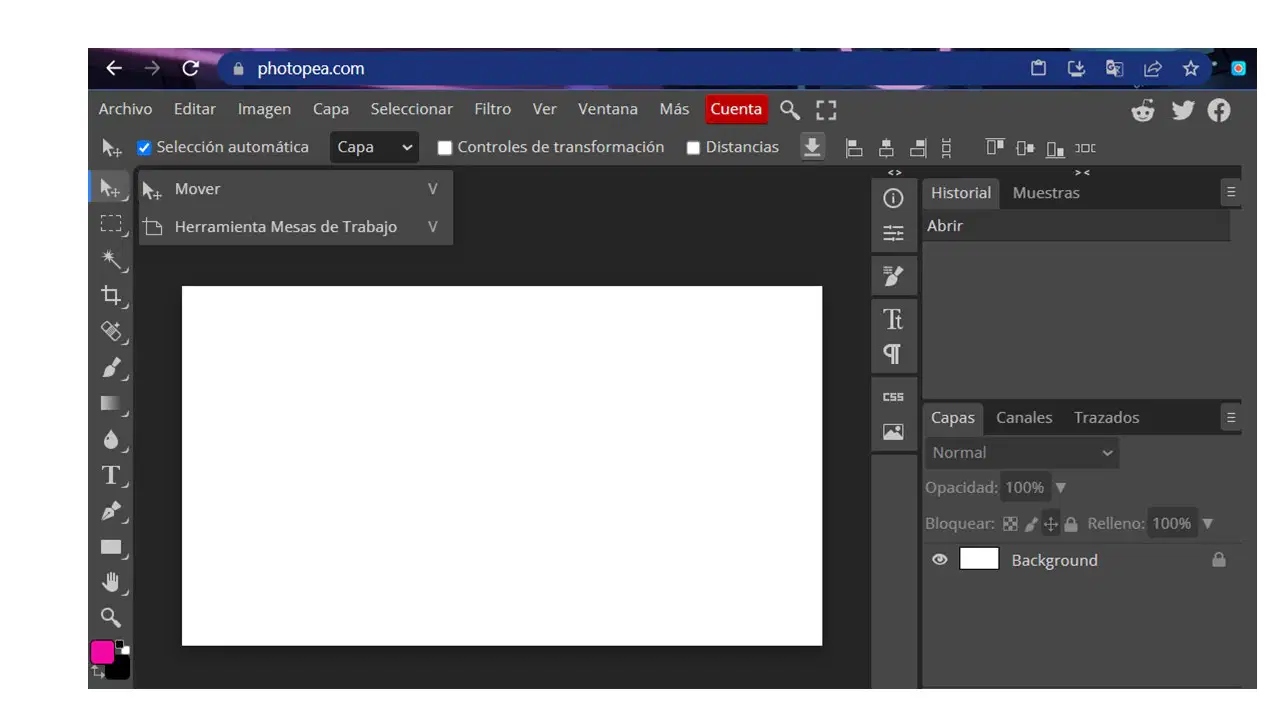The width and height of the screenshot is (1280, 720).
Task: Open the Historial panel options menu
Action: (1231, 192)
